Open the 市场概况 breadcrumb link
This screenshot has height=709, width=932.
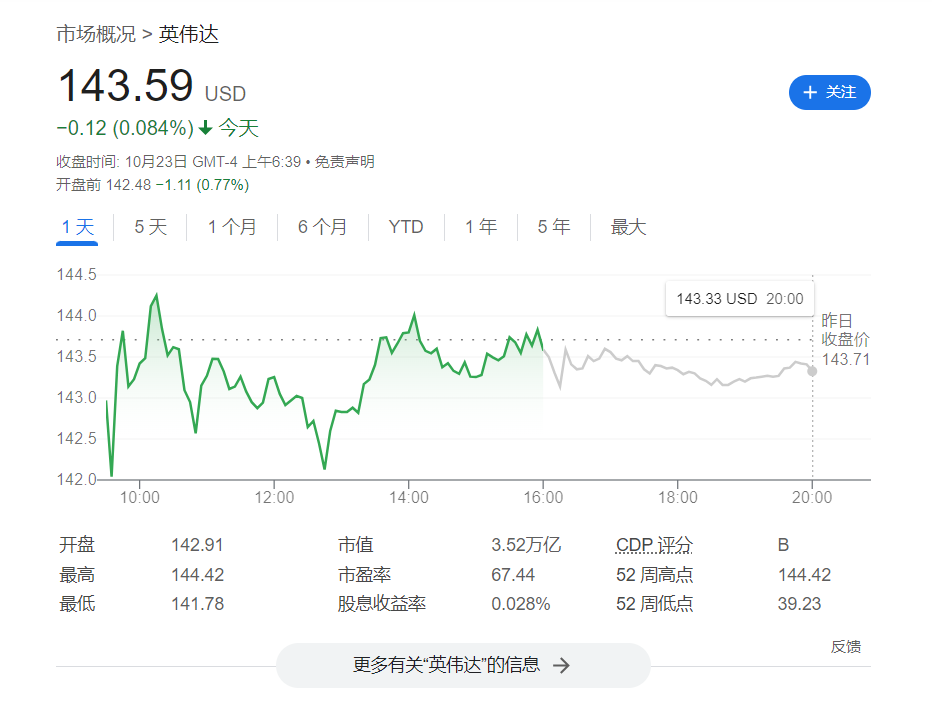(95, 34)
